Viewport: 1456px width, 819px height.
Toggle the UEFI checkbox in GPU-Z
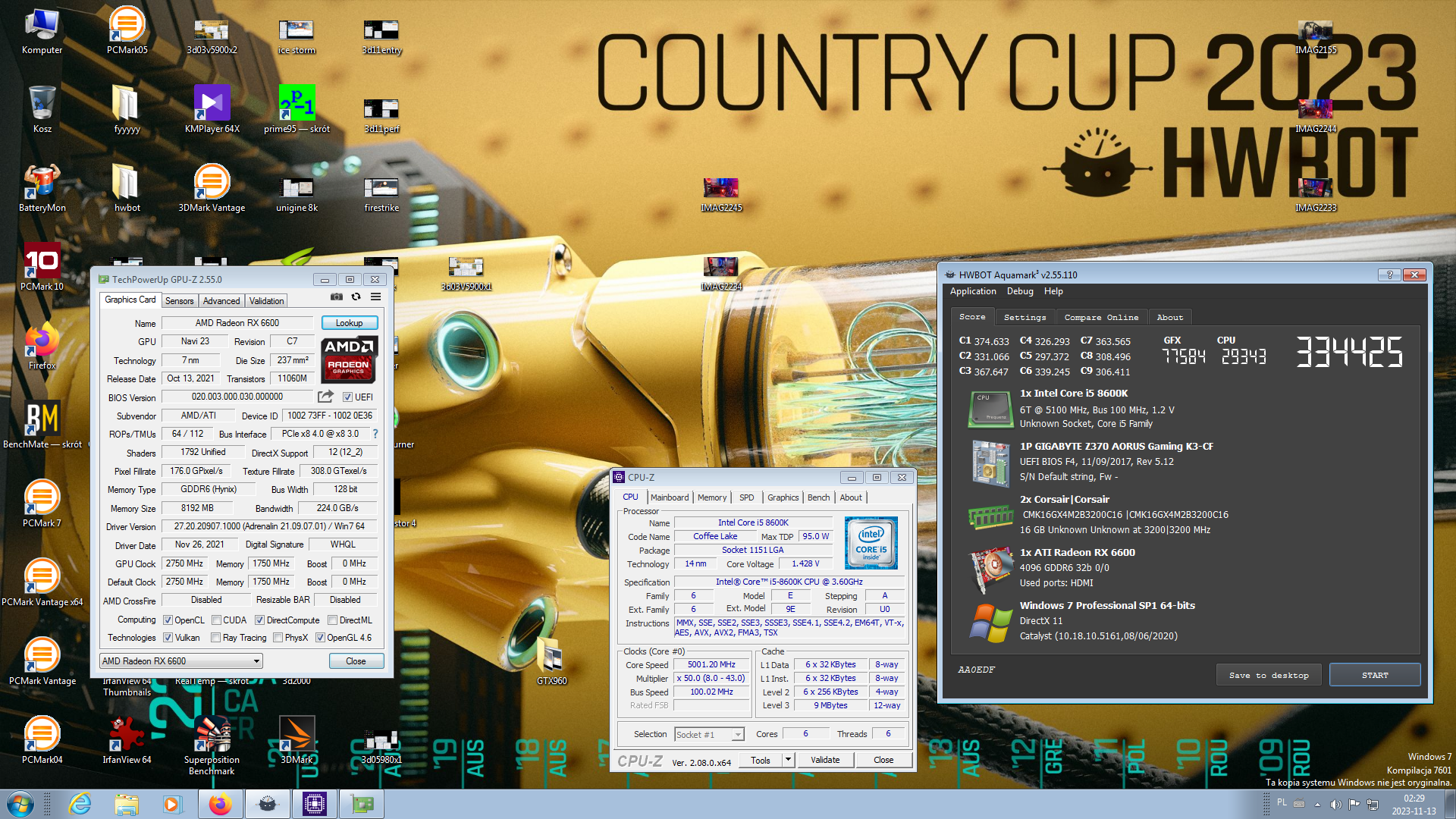pos(347,397)
